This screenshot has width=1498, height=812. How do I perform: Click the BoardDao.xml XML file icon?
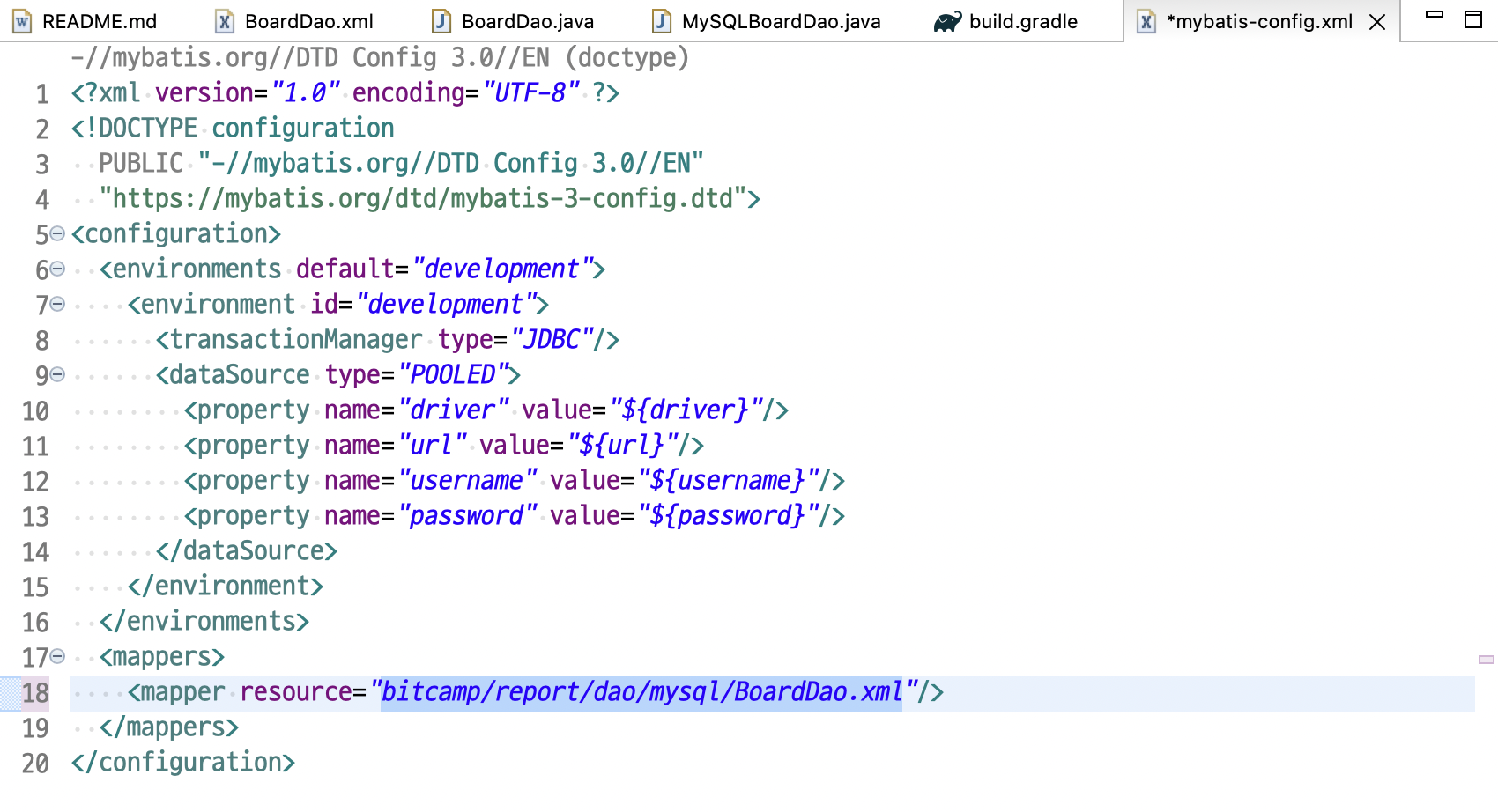[x=225, y=21]
